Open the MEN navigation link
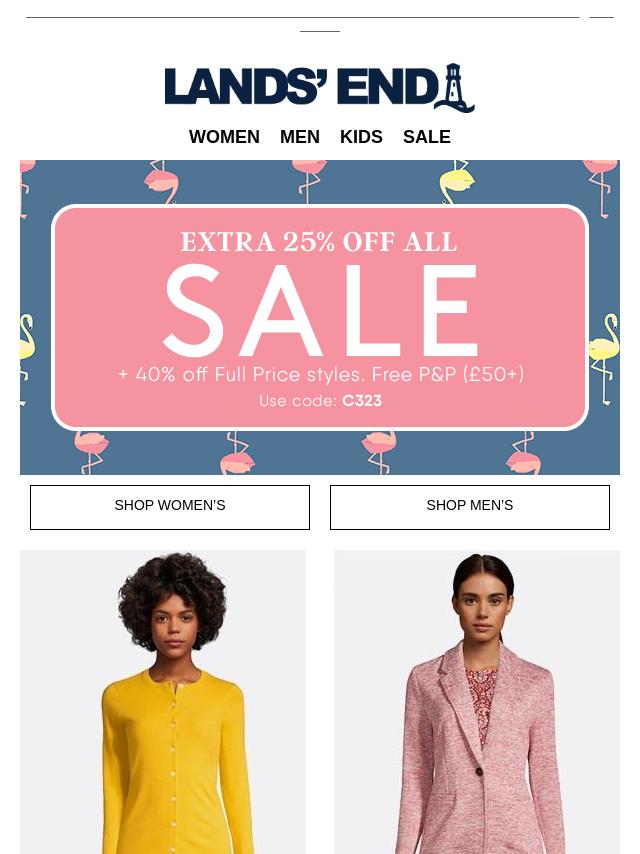 pyautogui.click(x=300, y=137)
